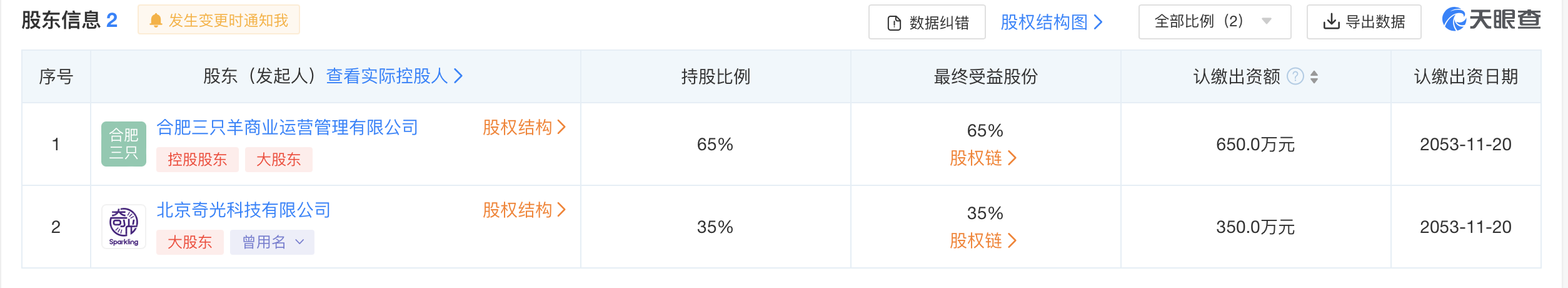Click the 控股股东 tag
1568x288 pixels.
coord(197,160)
